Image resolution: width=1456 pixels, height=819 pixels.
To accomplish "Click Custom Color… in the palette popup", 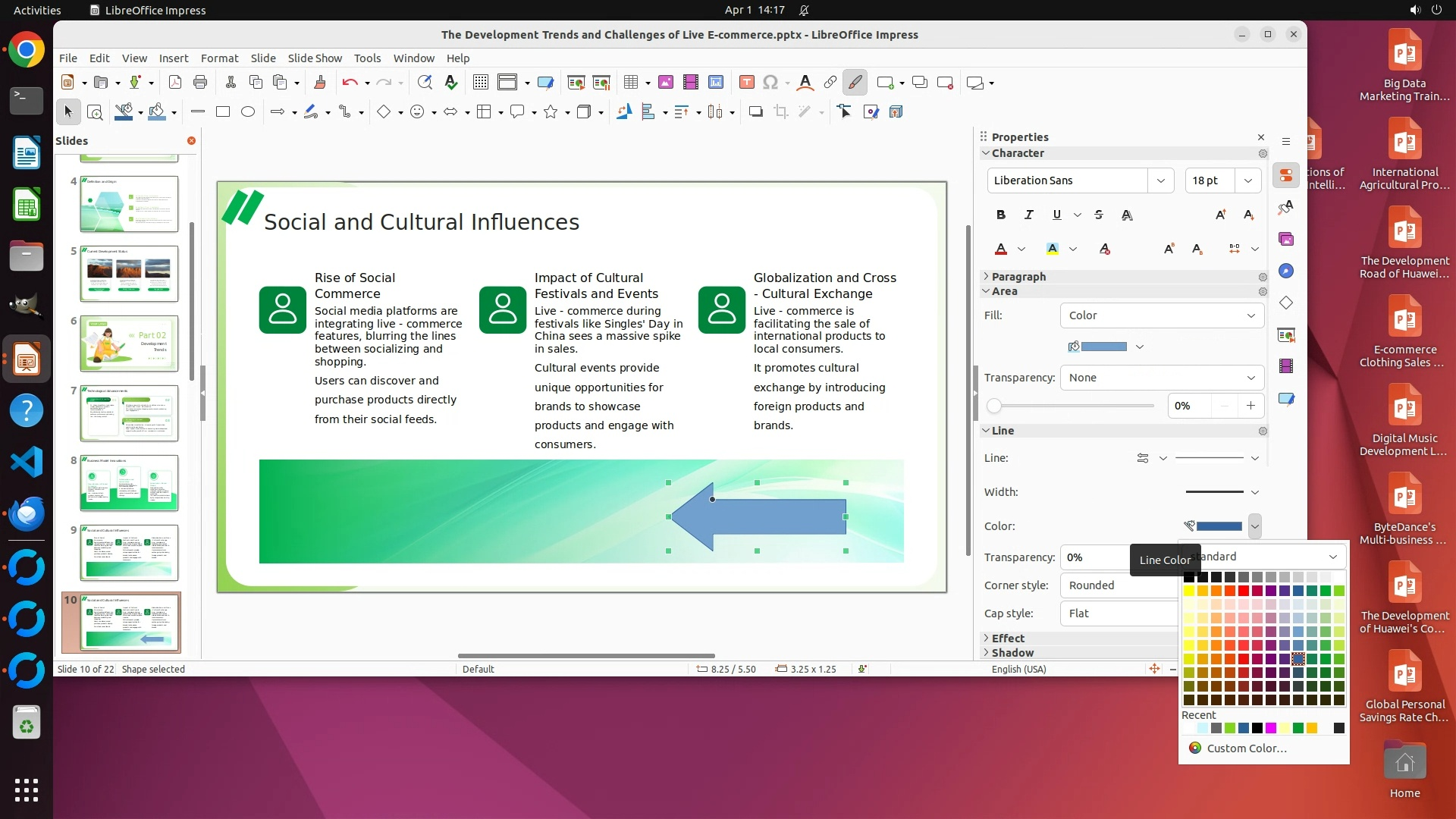I will pyautogui.click(x=1246, y=748).
